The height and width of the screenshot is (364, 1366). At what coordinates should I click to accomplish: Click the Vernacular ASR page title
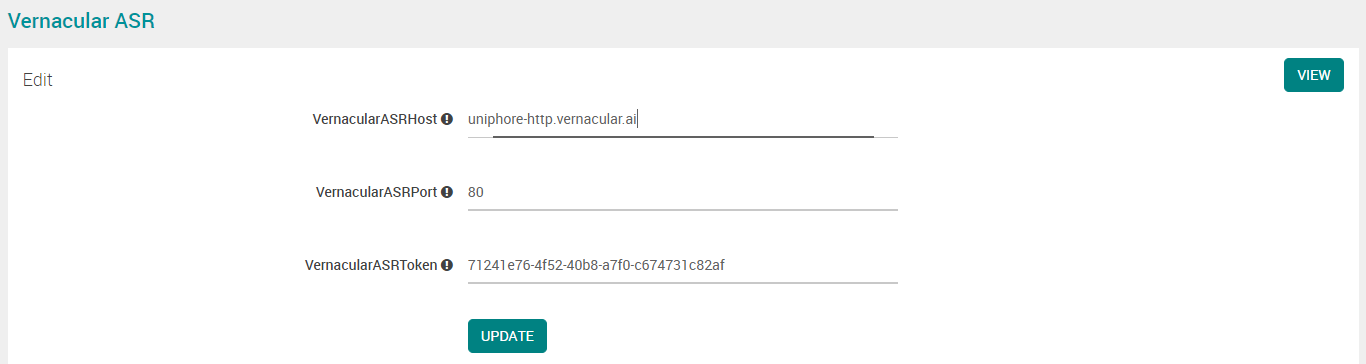point(81,20)
